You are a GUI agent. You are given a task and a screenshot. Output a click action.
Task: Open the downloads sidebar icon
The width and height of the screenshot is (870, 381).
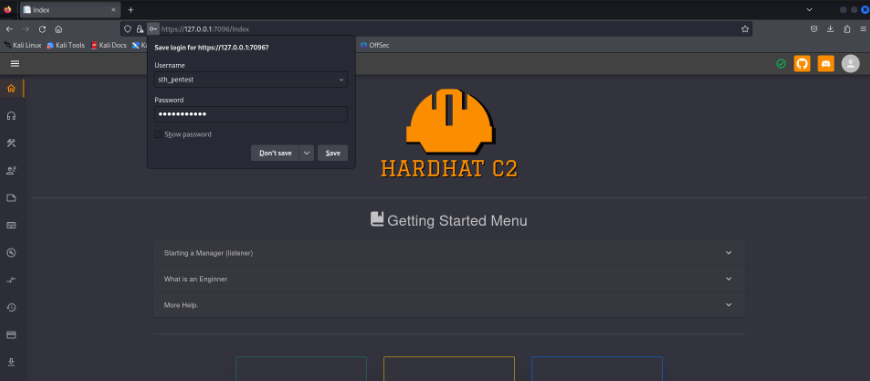[x=11, y=362]
